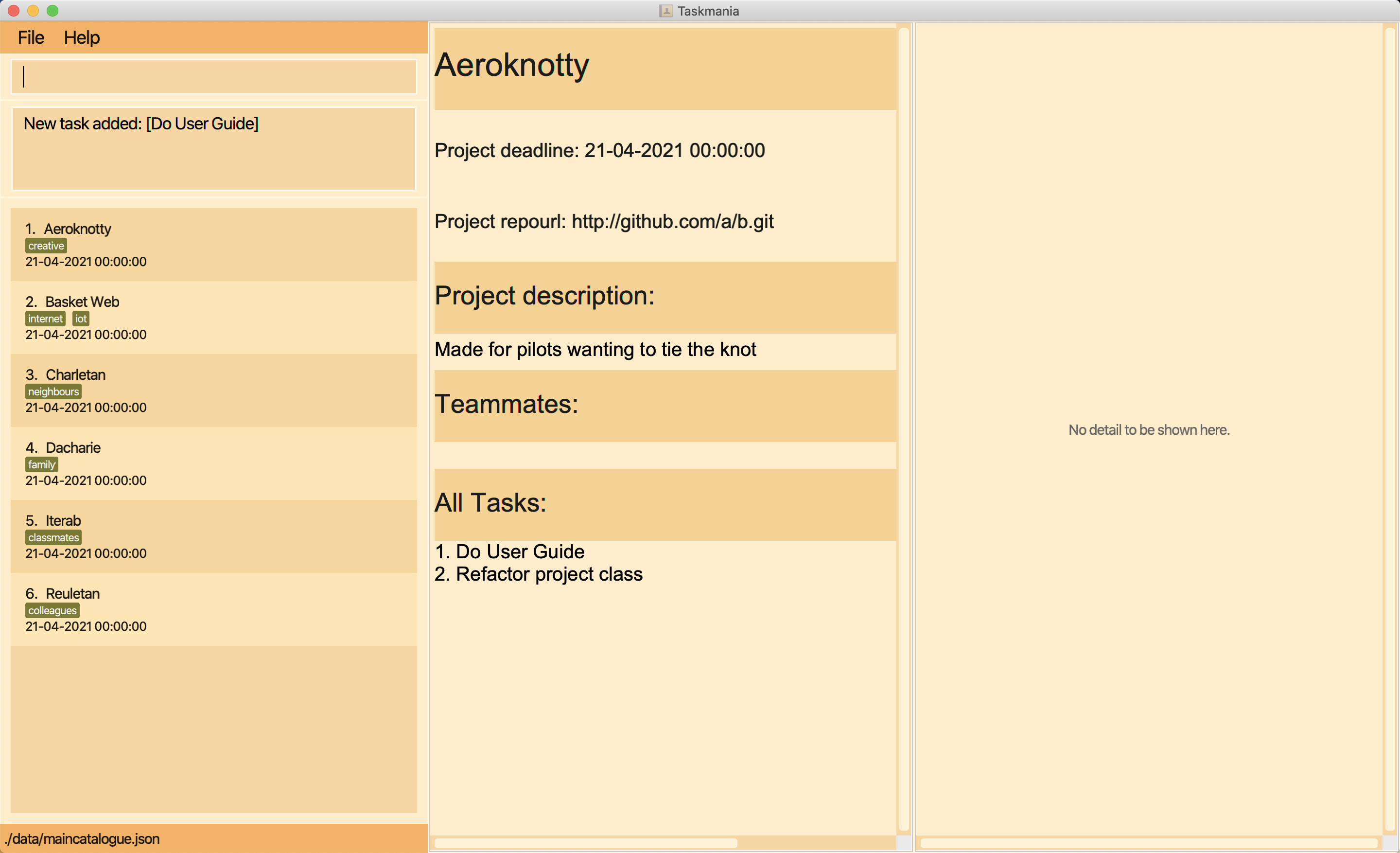
Task: Select project 1. Aeroknotty in list
Action: [x=213, y=245]
